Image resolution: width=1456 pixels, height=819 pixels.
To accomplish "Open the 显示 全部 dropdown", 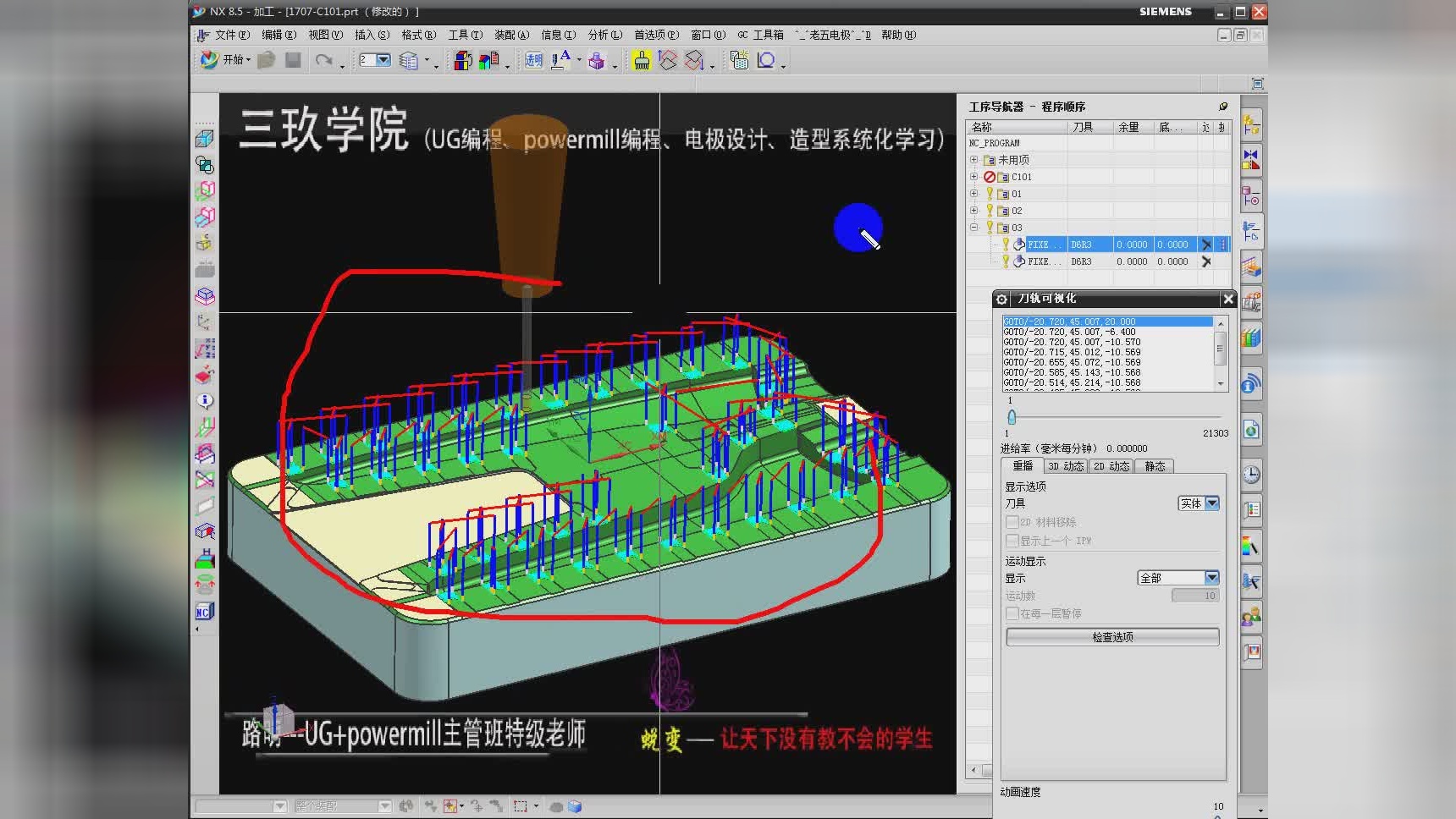I will pos(1178,578).
